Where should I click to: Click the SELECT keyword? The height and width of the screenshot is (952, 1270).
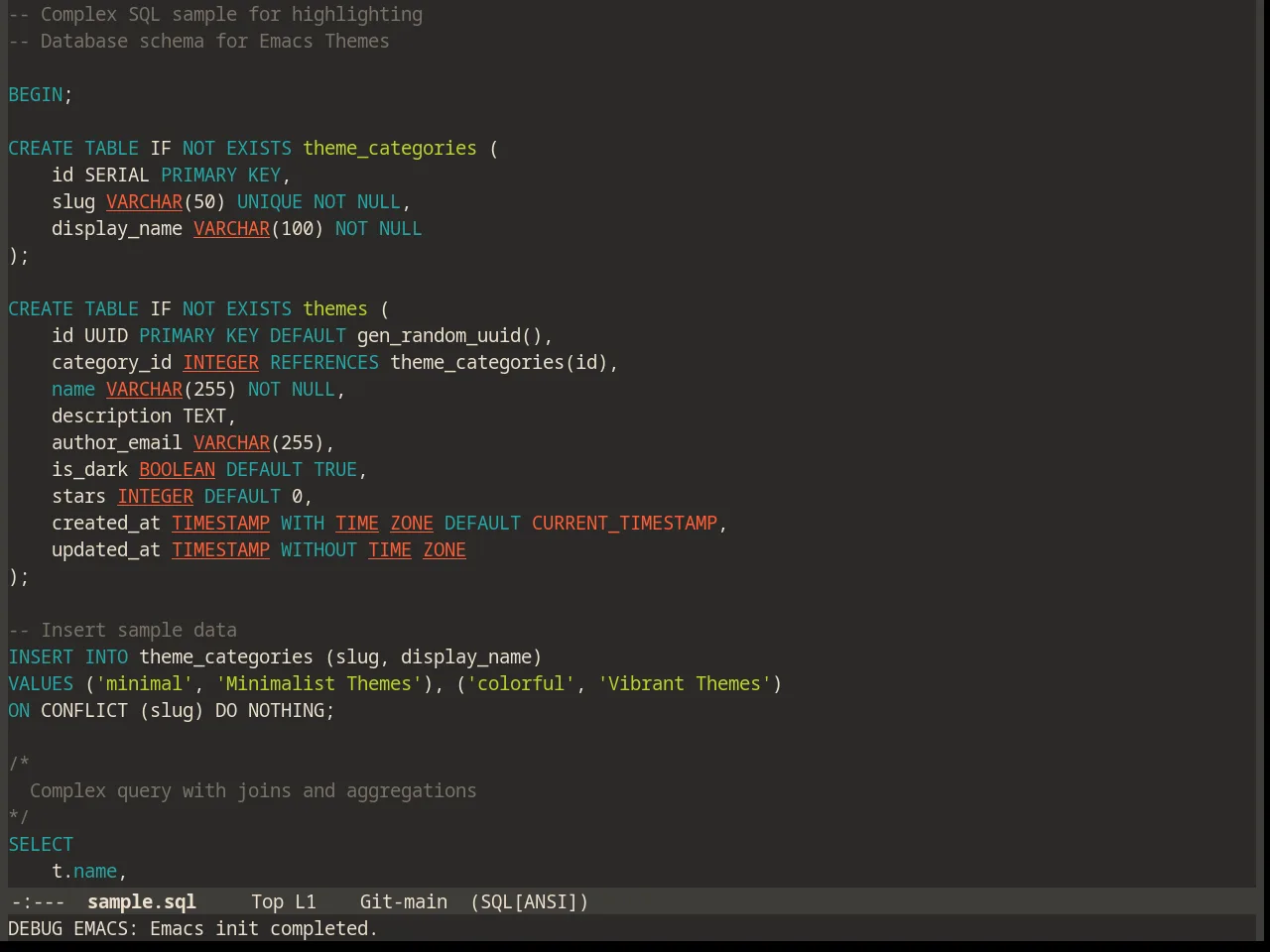[x=41, y=844]
